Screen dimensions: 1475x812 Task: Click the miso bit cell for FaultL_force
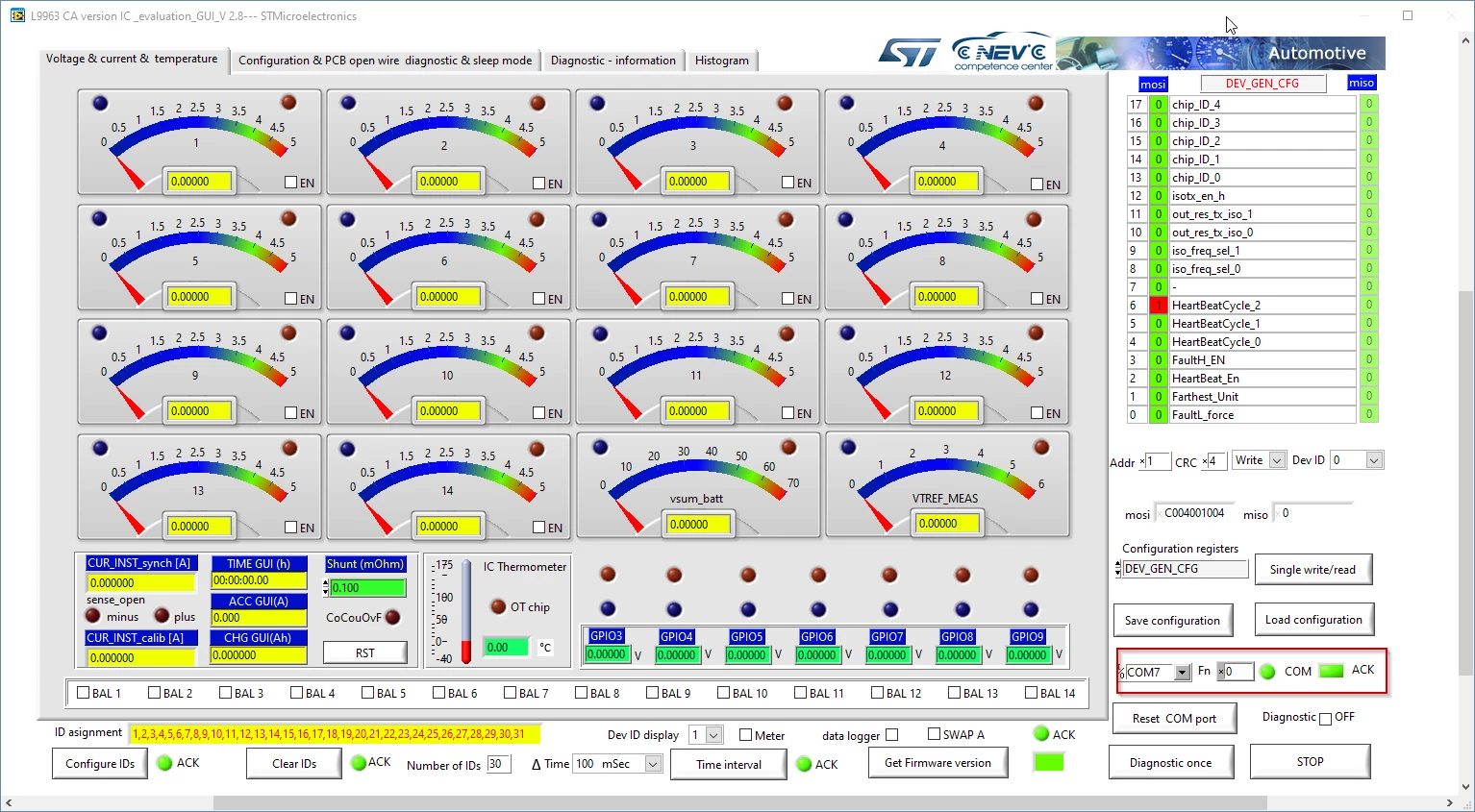tap(1369, 415)
